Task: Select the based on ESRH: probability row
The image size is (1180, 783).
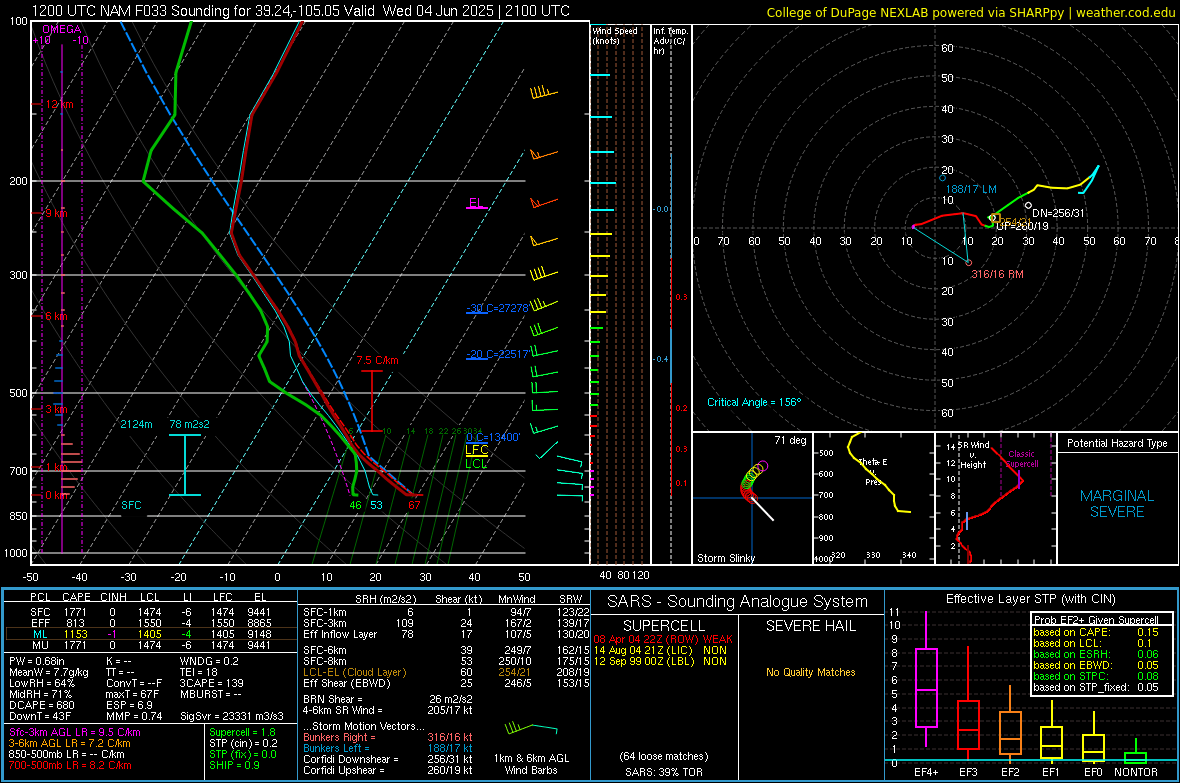Action: coord(1096,654)
